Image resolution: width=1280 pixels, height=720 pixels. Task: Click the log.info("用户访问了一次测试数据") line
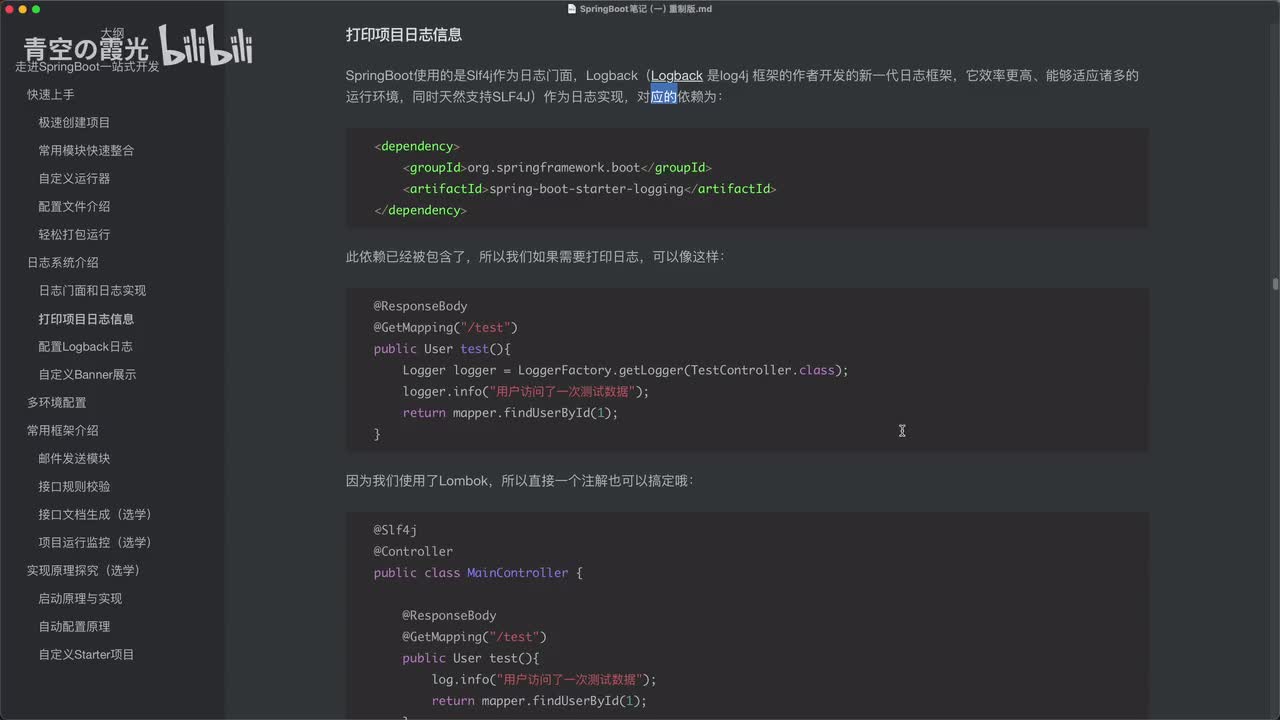(x=544, y=679)
